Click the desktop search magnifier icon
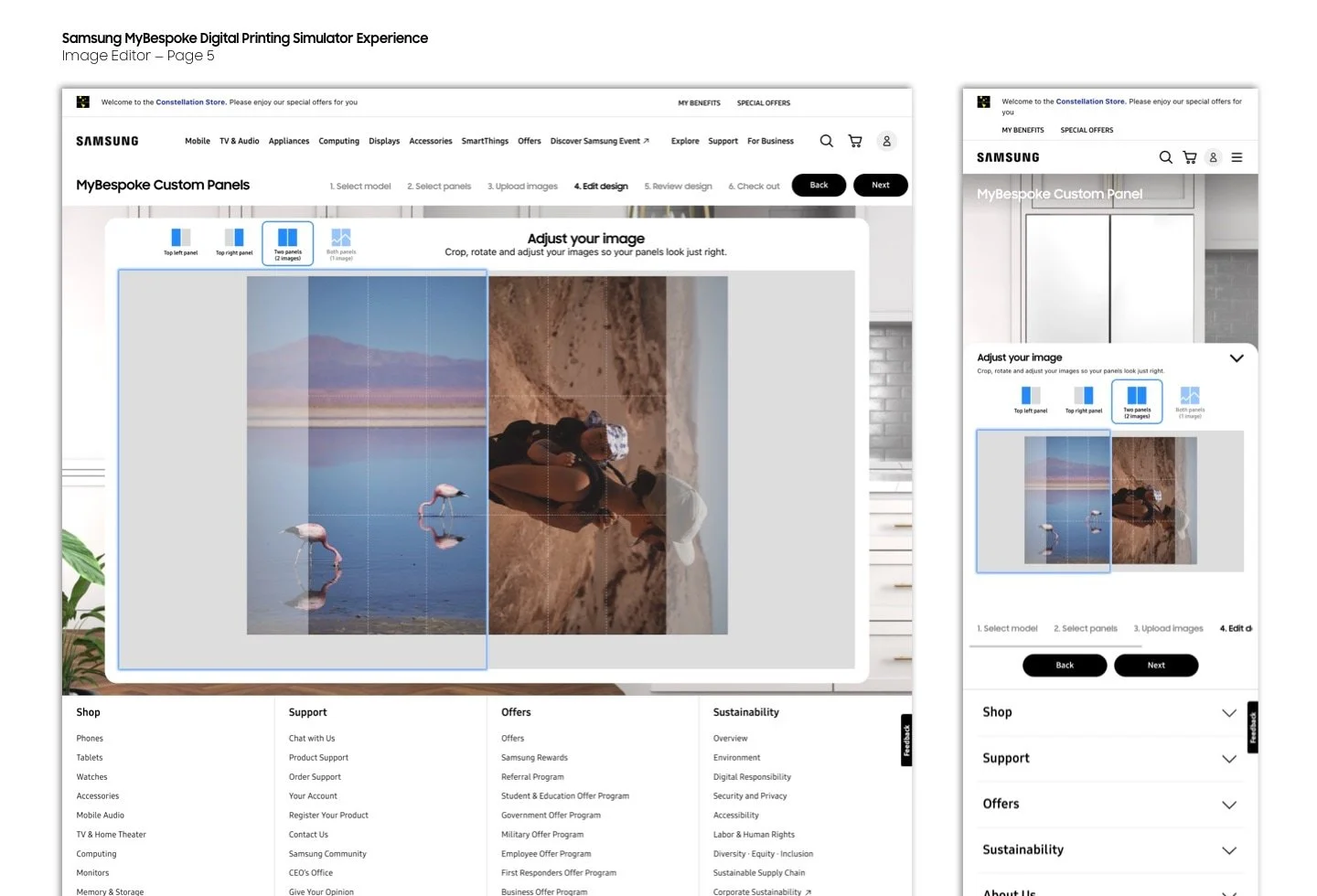 pos(826,141)
